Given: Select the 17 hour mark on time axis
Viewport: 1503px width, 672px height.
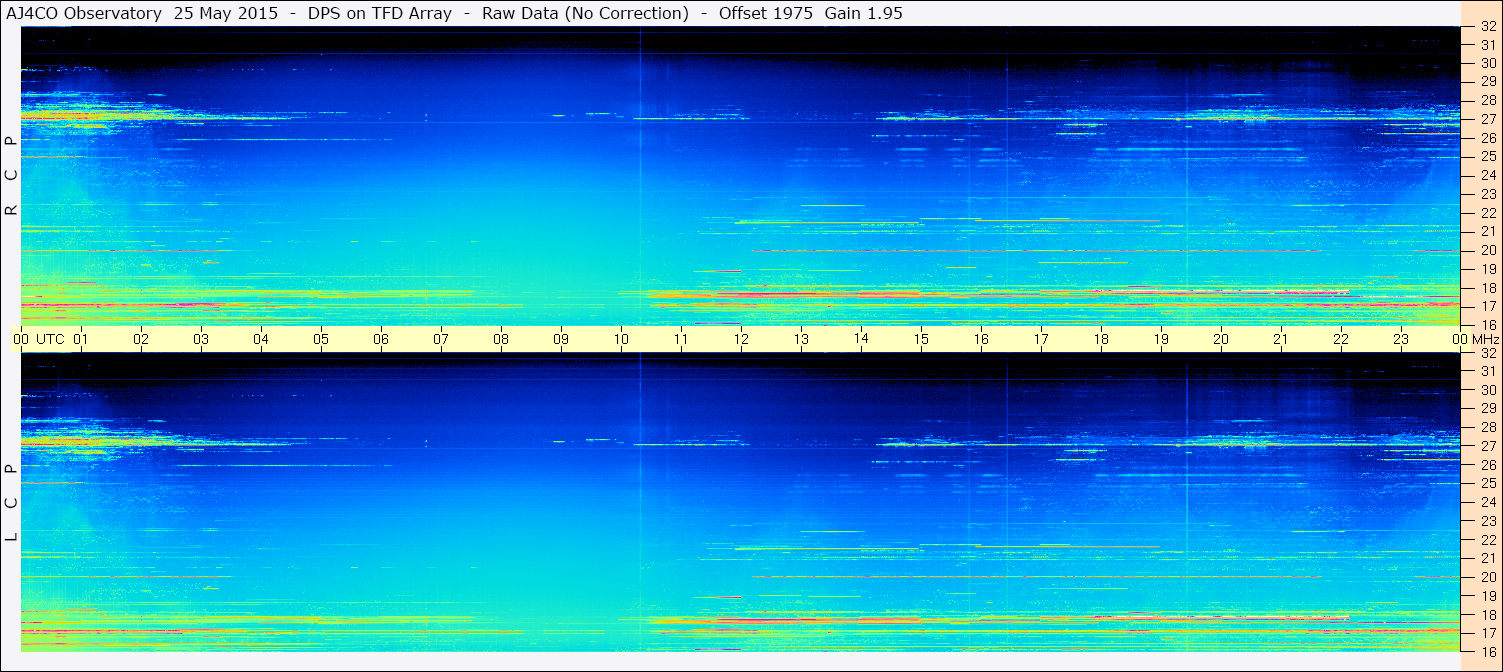Looking at the screenshot, I should (x=1041, y=339).
